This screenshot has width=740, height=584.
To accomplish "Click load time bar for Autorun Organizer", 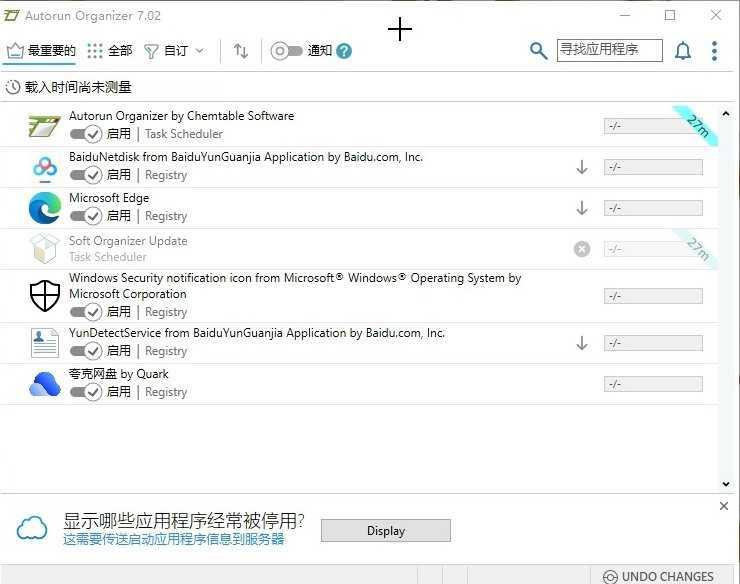I will [x=653, y=126].
